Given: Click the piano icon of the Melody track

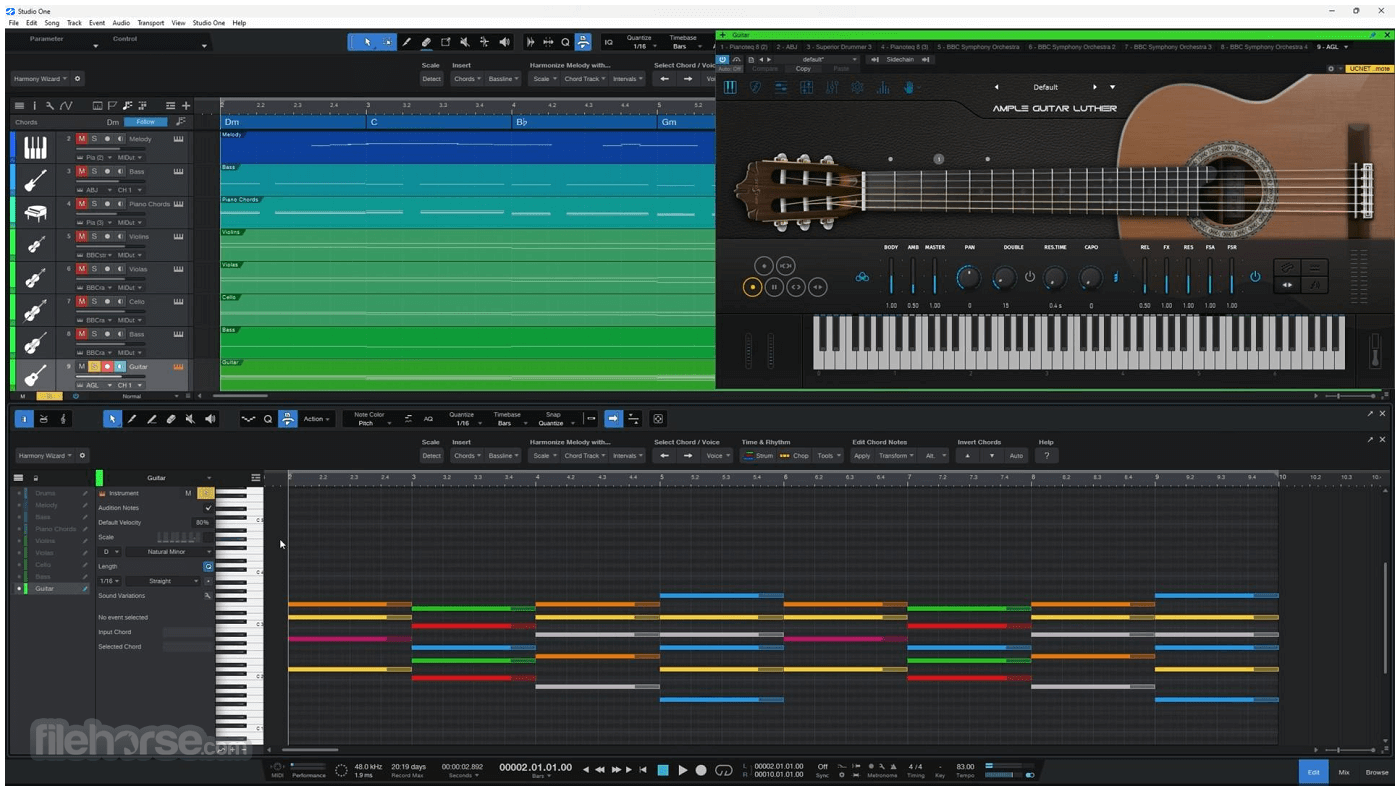Looking at the screenshot, I should tap(35, 147).
